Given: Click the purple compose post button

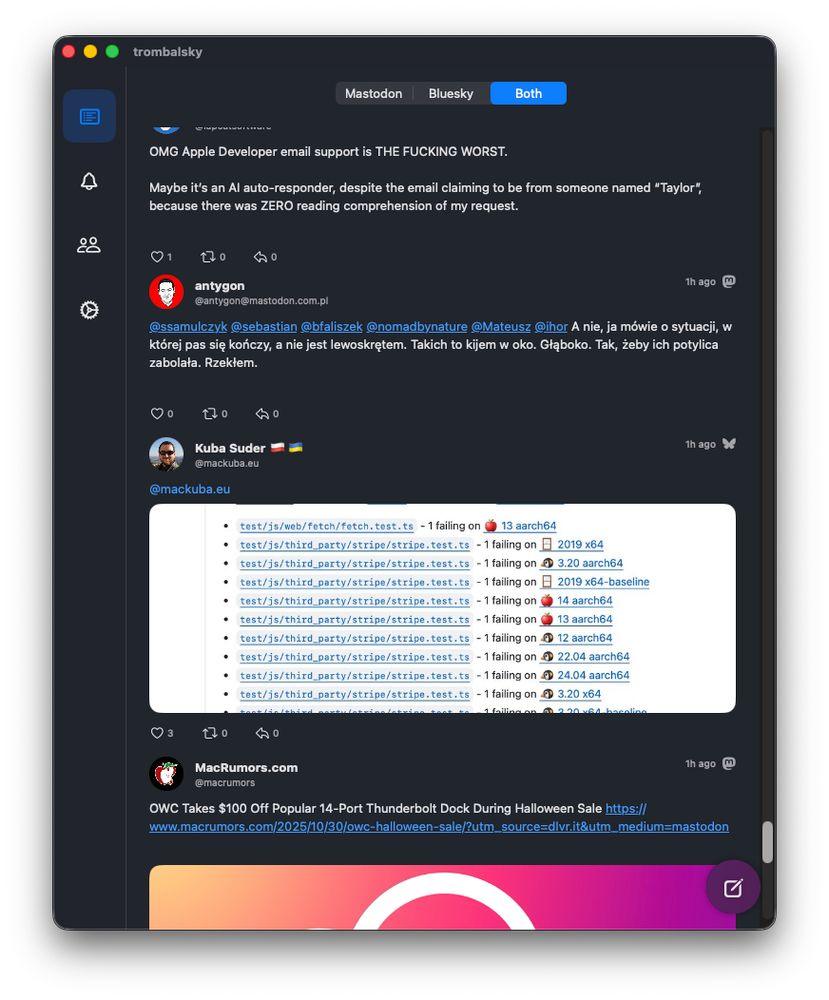Looking at the screenshot, I should [x=733, y=888].
